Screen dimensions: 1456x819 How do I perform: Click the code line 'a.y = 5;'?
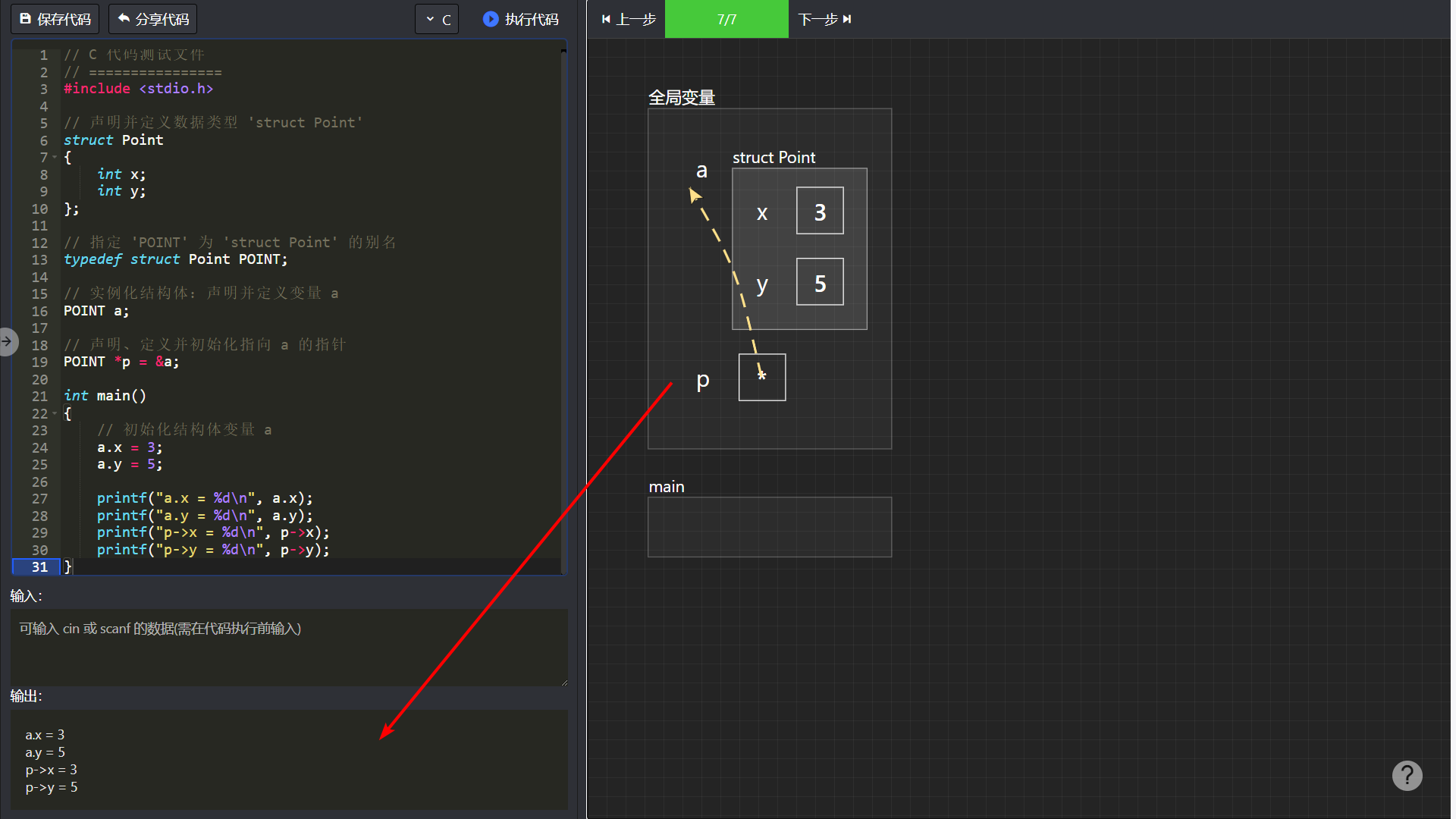[130, 464]
